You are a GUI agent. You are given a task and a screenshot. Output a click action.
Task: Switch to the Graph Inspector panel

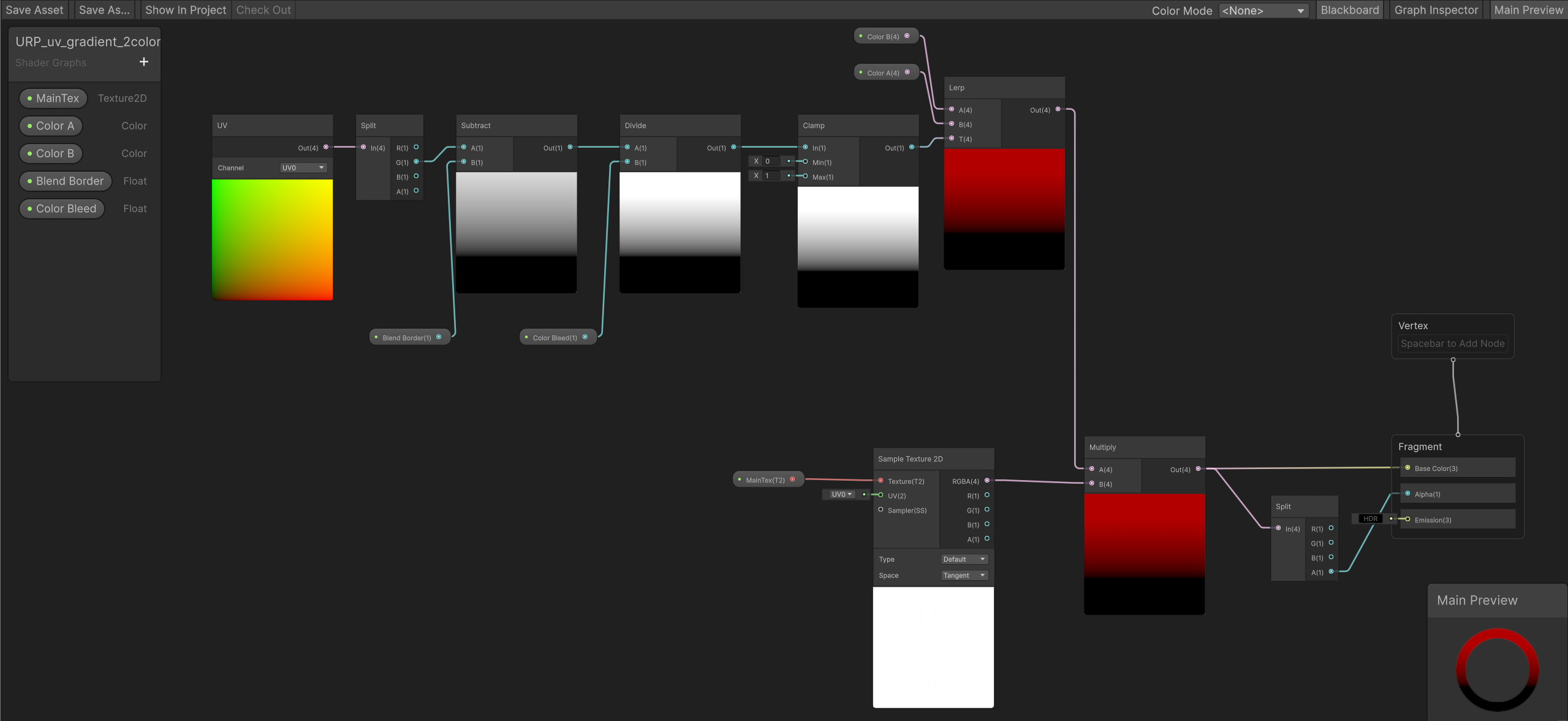[1436, 10]
